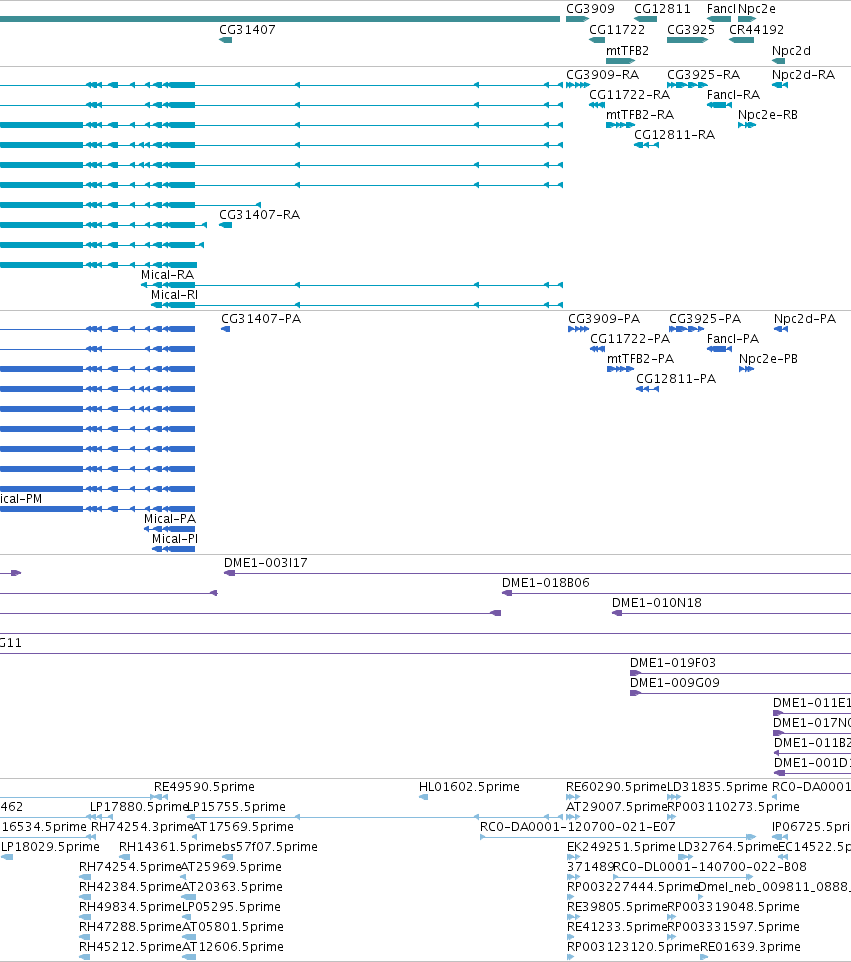Click the AT17569.5prime EST

[194, 837]
